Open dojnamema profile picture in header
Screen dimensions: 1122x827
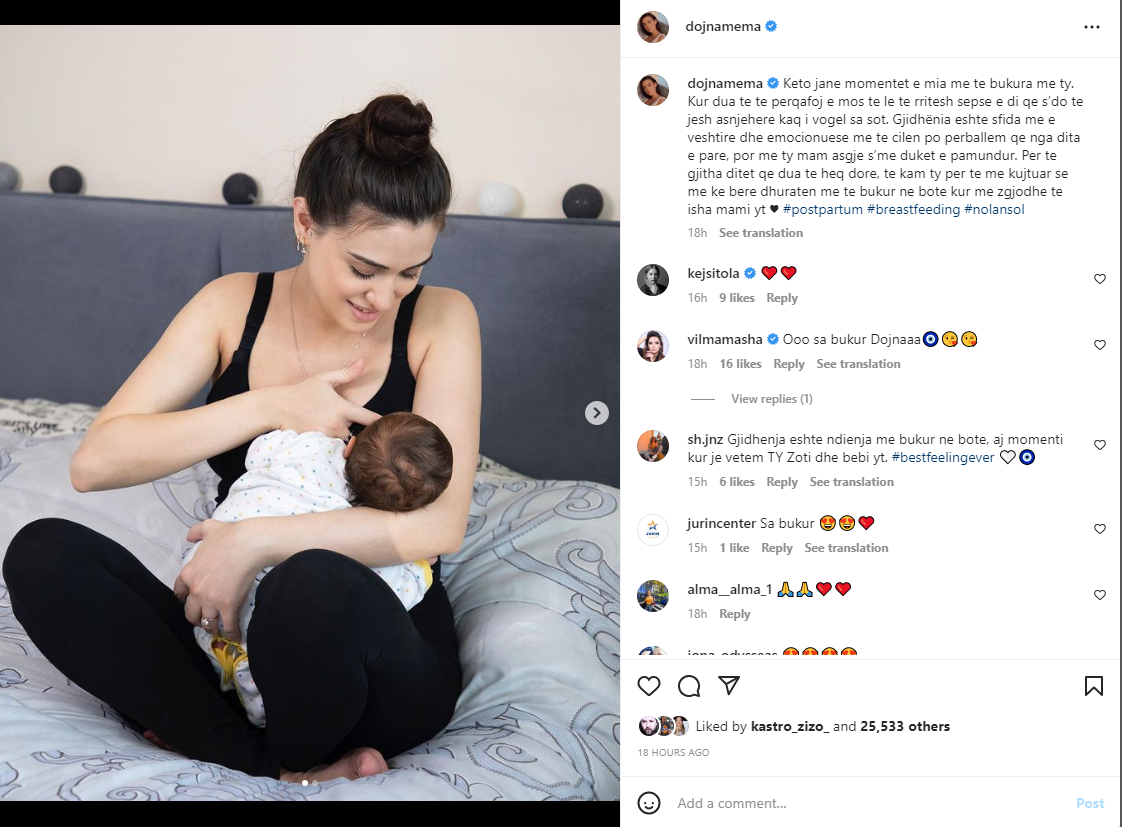click(x=653, y=27)
